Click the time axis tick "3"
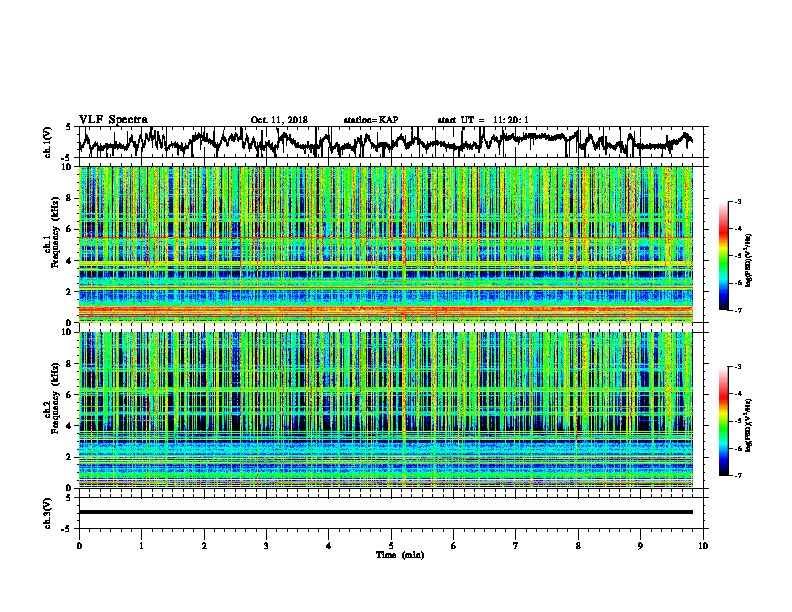 (x=266, y=545)
